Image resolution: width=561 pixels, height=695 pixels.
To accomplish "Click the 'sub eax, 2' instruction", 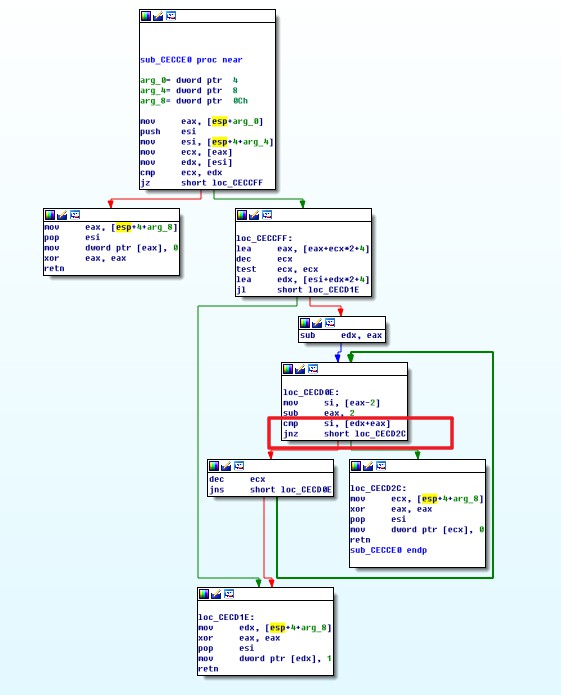I will [319, 413].
